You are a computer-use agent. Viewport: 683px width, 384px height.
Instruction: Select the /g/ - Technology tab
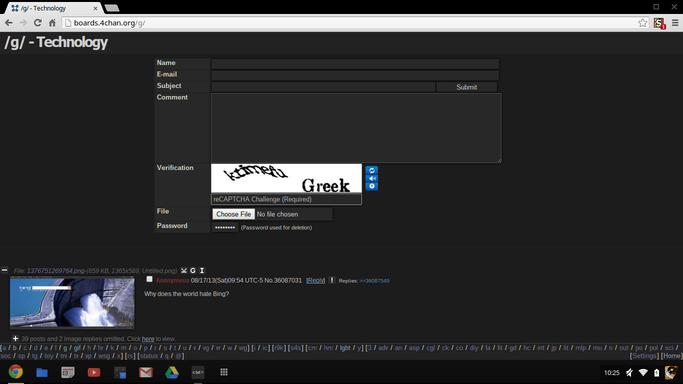(x=53, y=8)
